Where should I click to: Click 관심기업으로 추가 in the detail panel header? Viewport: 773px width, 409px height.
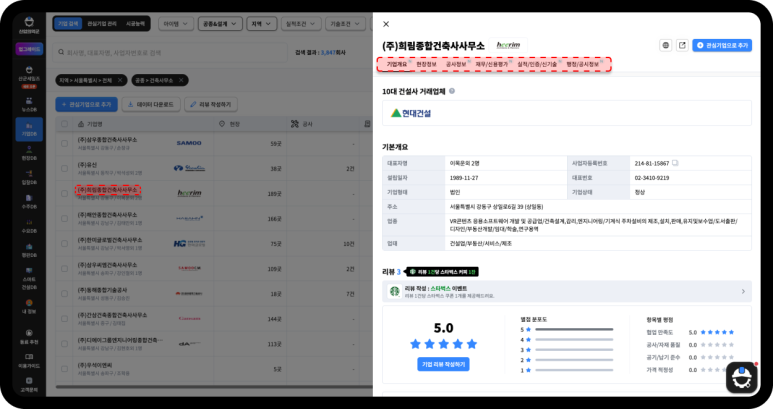722,45
